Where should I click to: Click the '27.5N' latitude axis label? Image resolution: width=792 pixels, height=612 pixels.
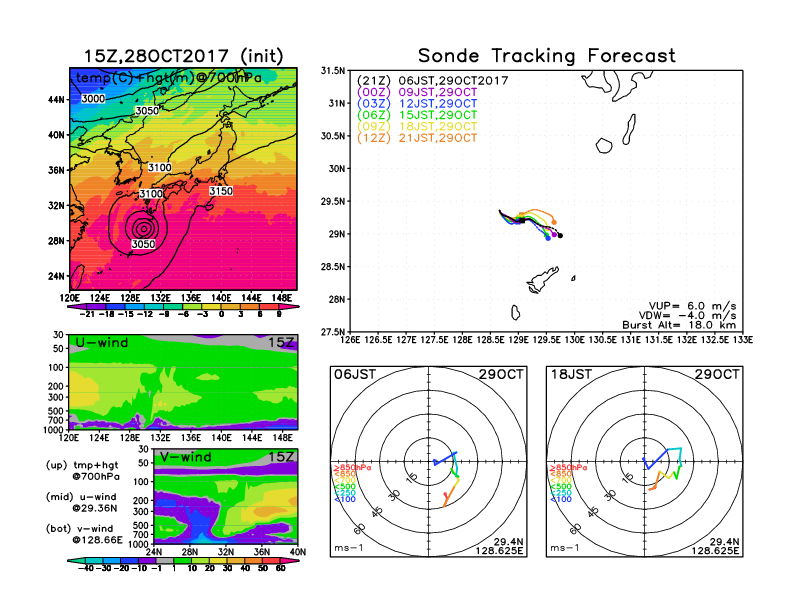(333, 332)
